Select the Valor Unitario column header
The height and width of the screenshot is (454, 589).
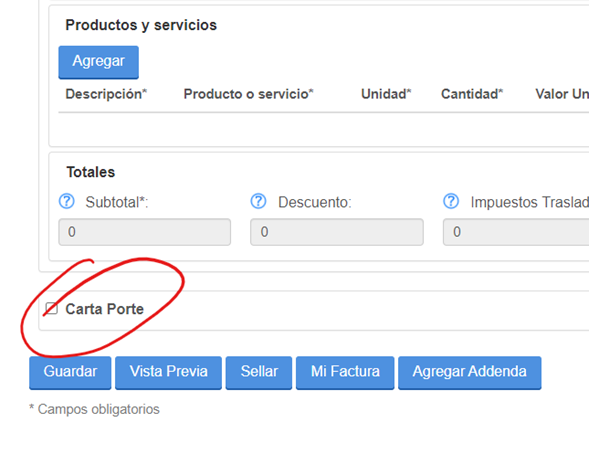pos(562,94)
